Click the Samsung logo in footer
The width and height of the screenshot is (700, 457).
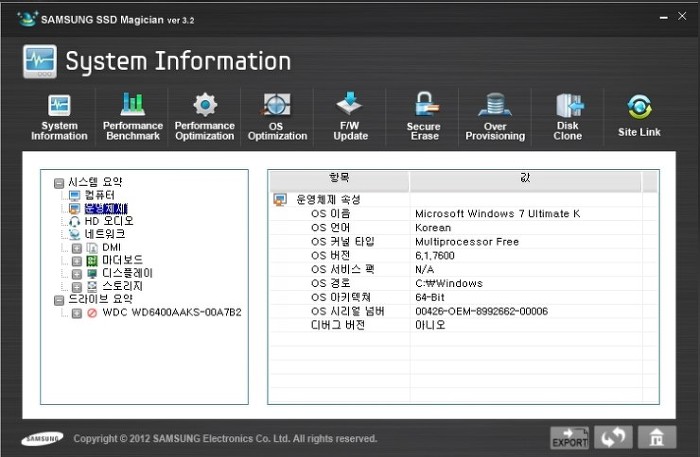click(42, 439)
